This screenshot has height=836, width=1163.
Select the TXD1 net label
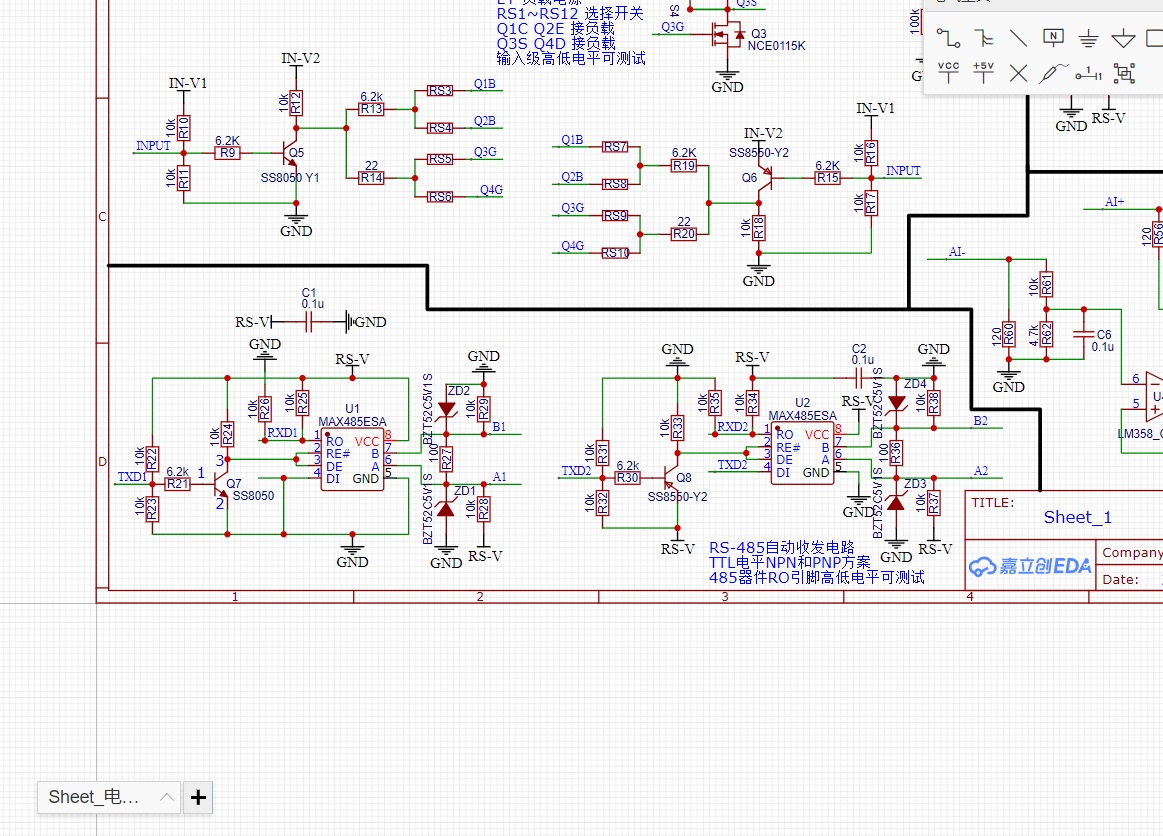pyautogui.click(x=132, y=477)
